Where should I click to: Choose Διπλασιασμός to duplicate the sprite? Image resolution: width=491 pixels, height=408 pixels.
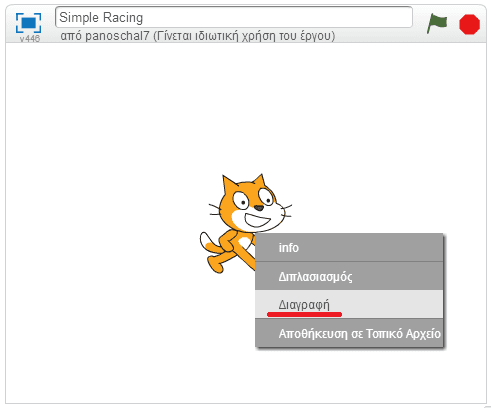[x=349, y=276]
